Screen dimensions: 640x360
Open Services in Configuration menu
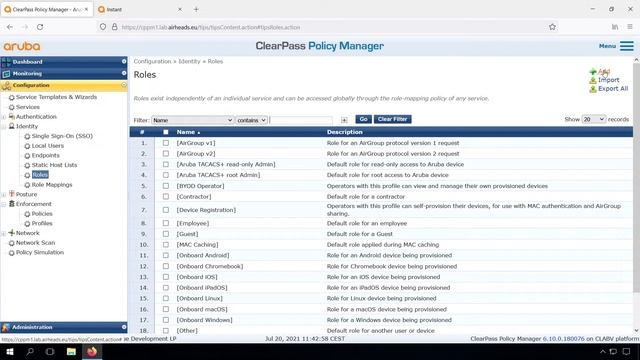(x=28, y=107)
